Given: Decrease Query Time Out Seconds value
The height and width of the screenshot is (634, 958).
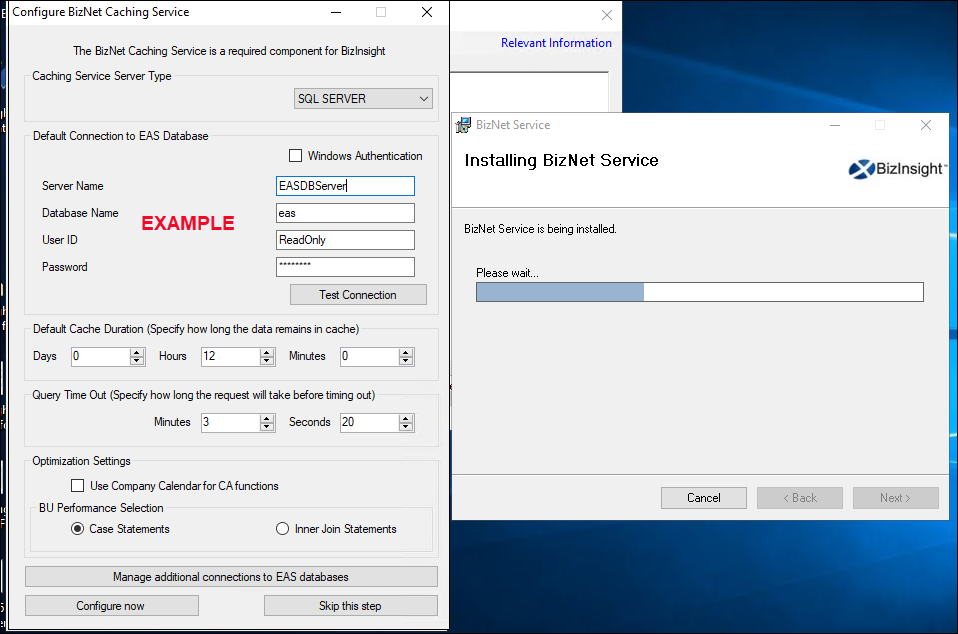Looking at the screenshot, I should (406, 427).
